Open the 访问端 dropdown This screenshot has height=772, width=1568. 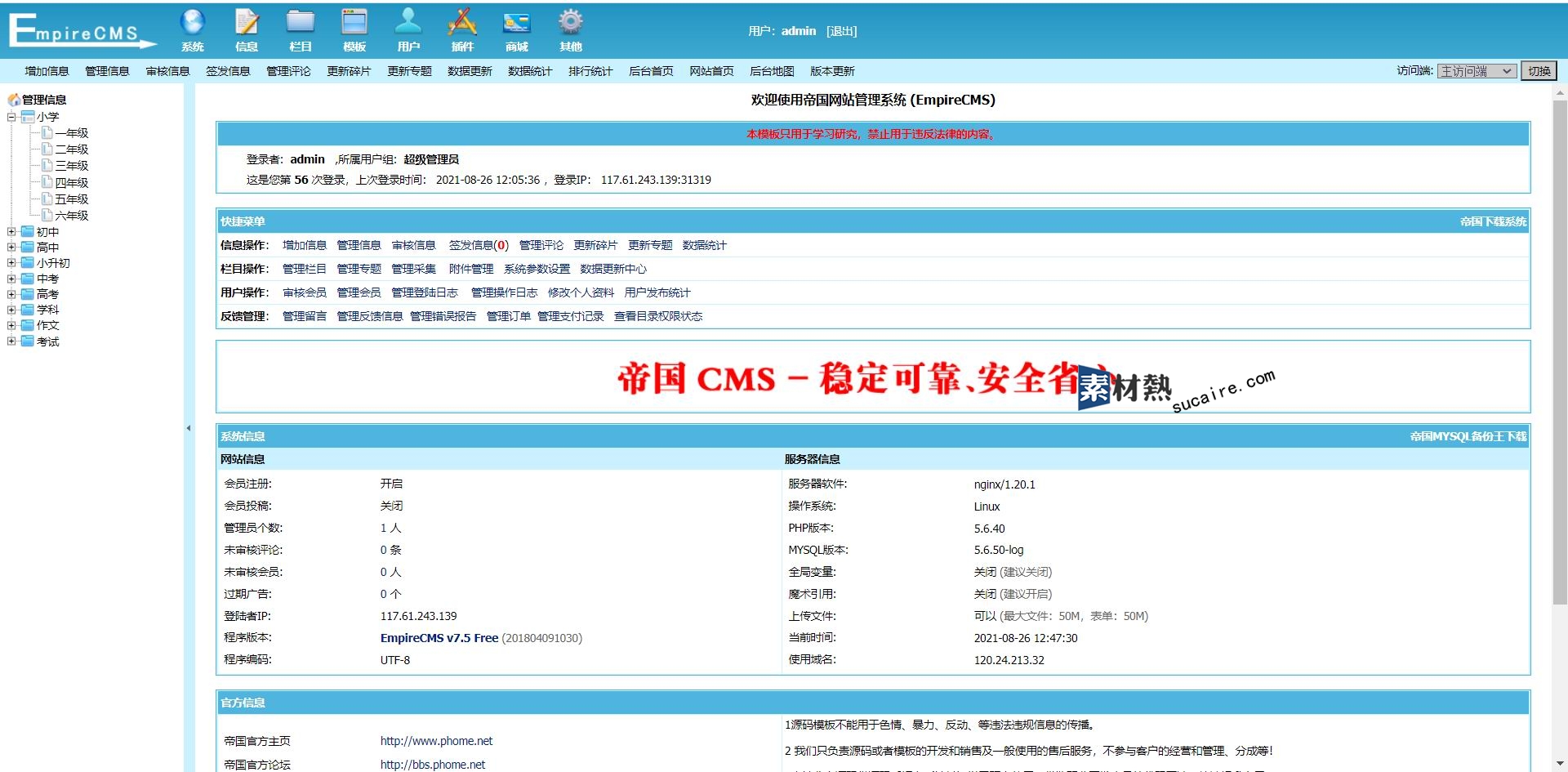point(1477,71)
